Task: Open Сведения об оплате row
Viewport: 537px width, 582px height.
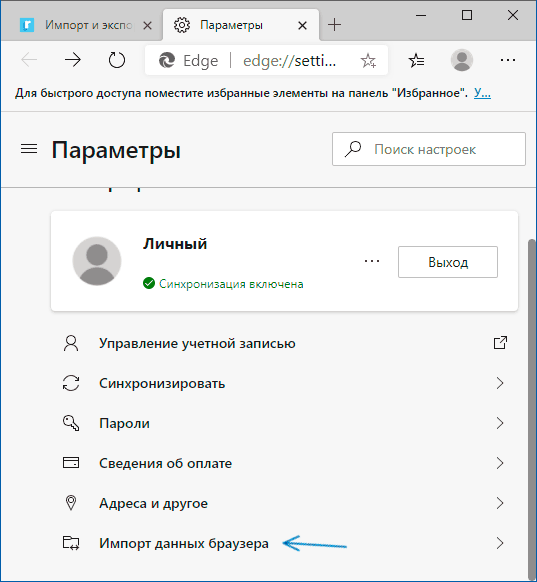Action: [x=284, y=463]
